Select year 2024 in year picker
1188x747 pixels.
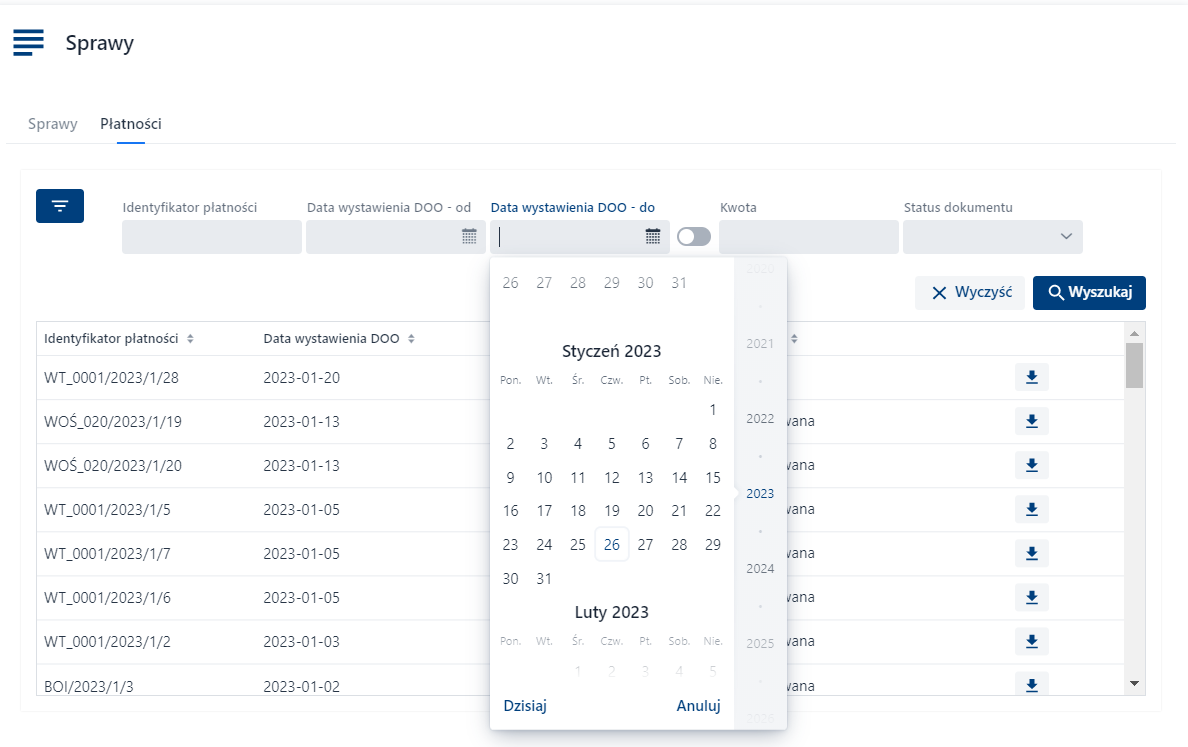[x=760, y=568]
